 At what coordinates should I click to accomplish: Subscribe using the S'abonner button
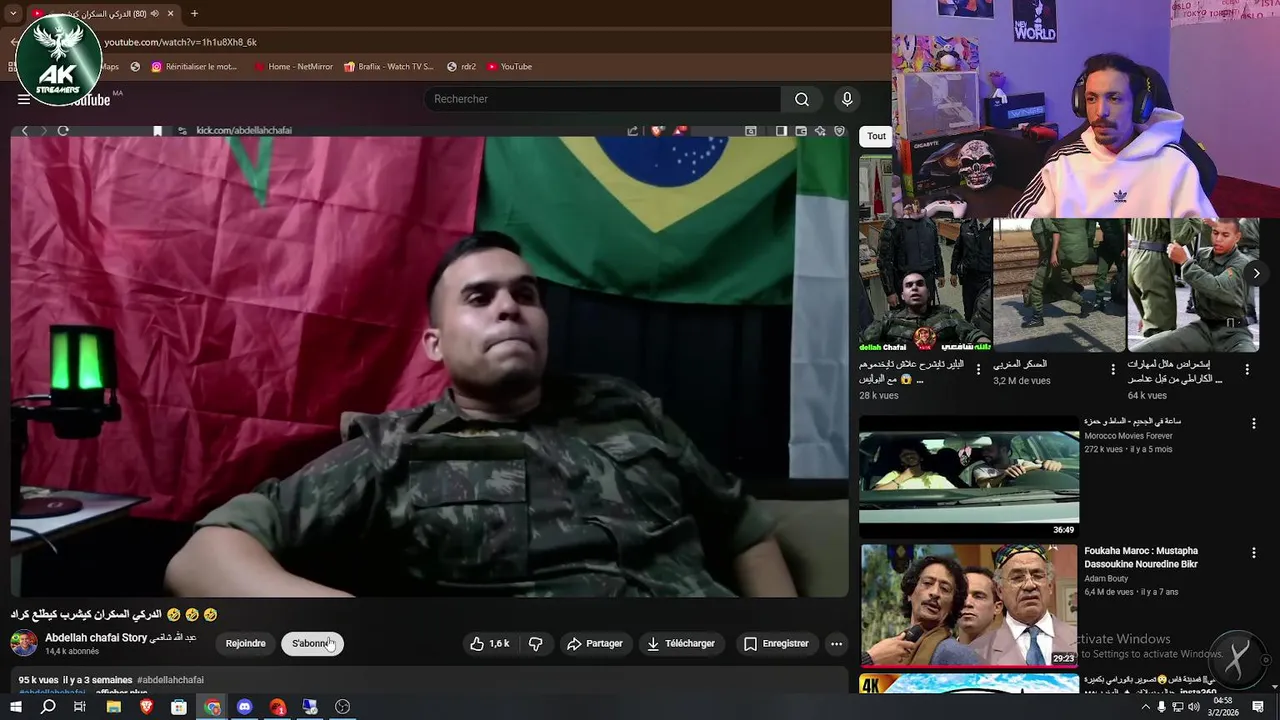tap(312, 644)
